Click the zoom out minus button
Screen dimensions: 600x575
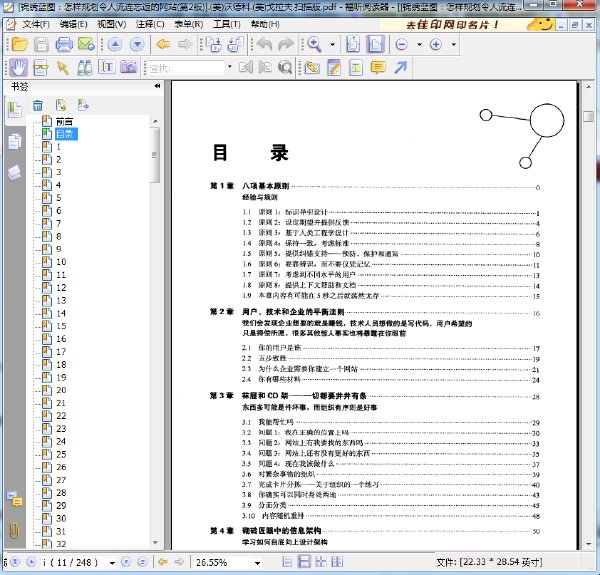point(401,44)
